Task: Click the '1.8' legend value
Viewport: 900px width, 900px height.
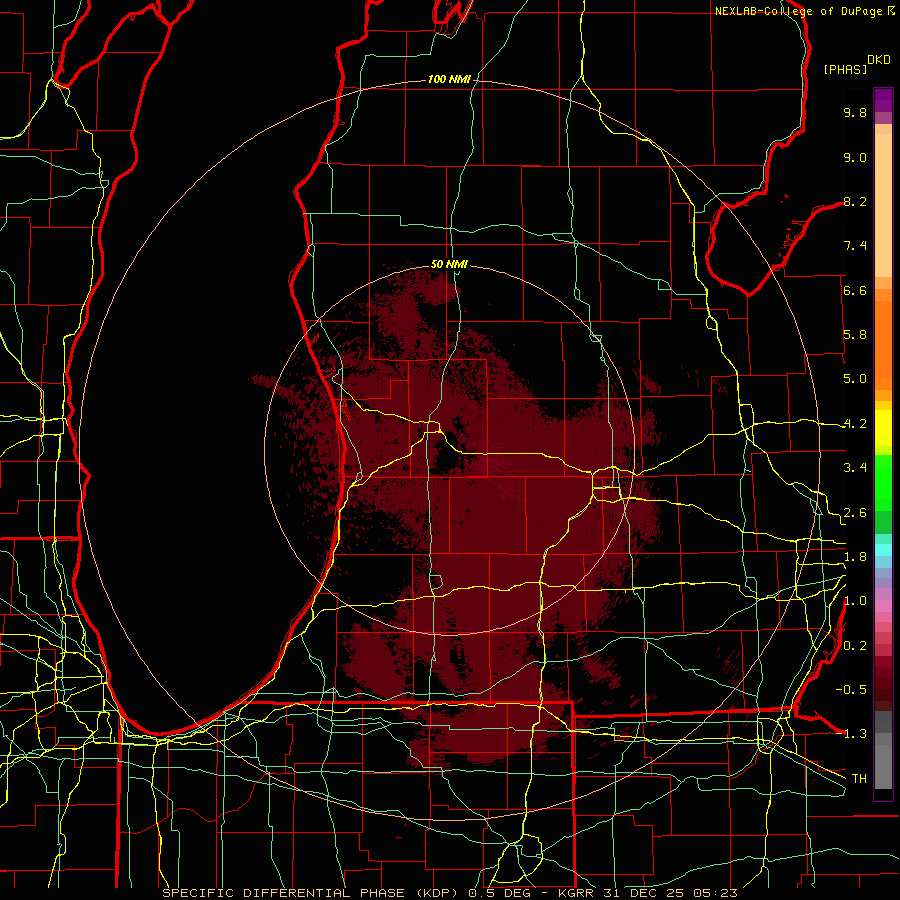Action: pyautogui.click(x=855, y=557)
